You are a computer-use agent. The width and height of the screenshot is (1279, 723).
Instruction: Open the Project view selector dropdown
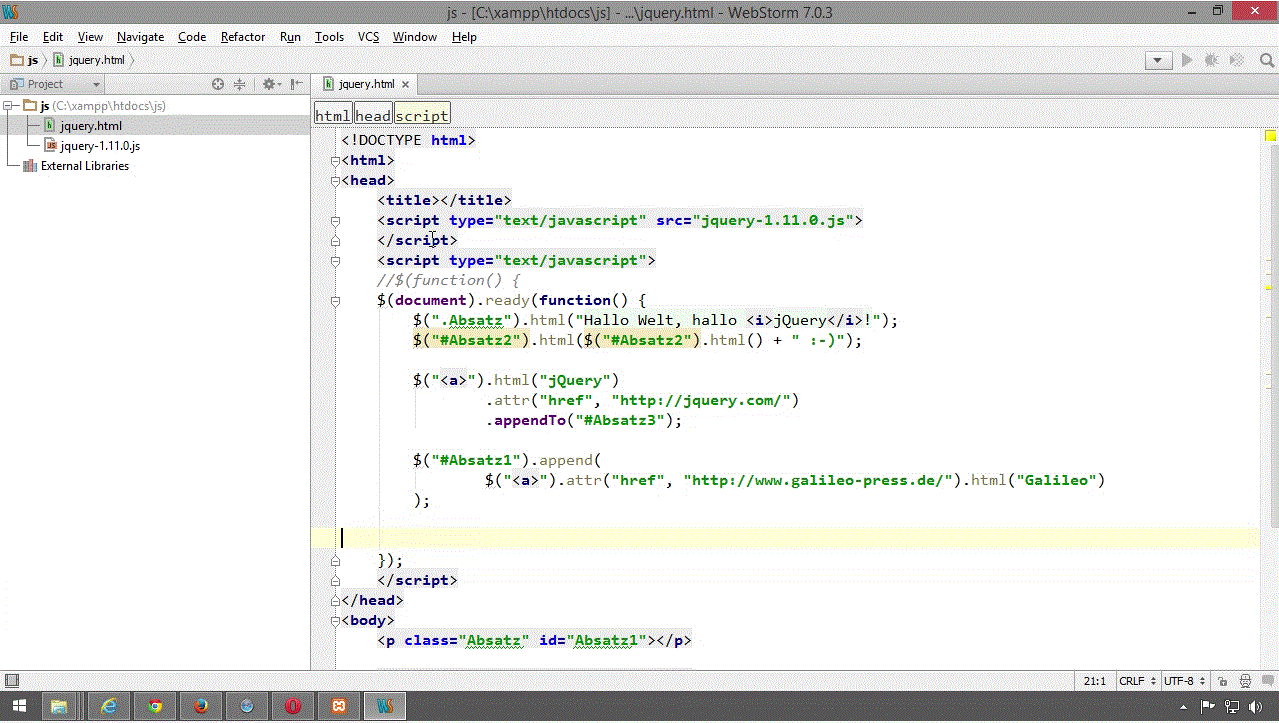tap(55, 84)
